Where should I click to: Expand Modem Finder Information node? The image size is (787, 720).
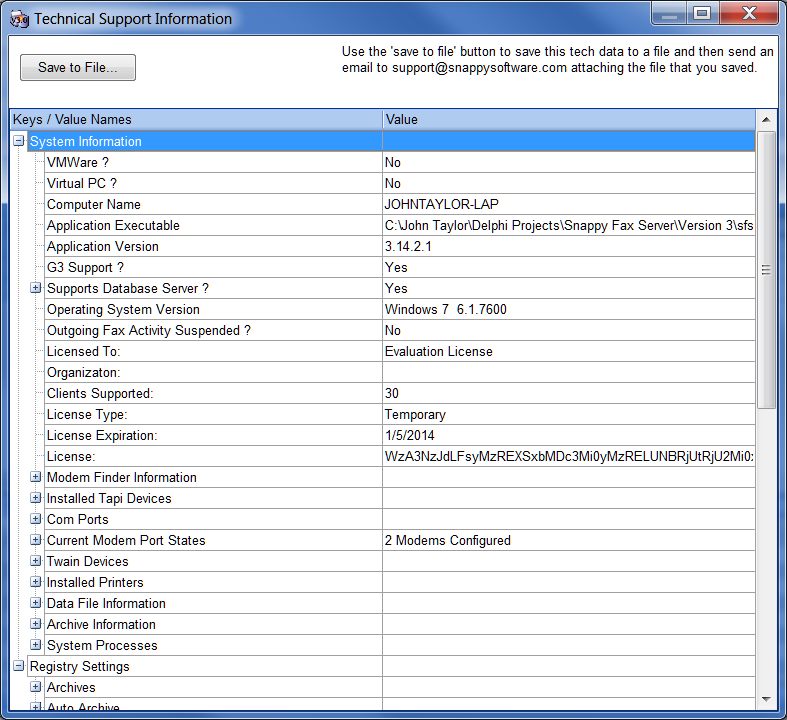(36, 477)
